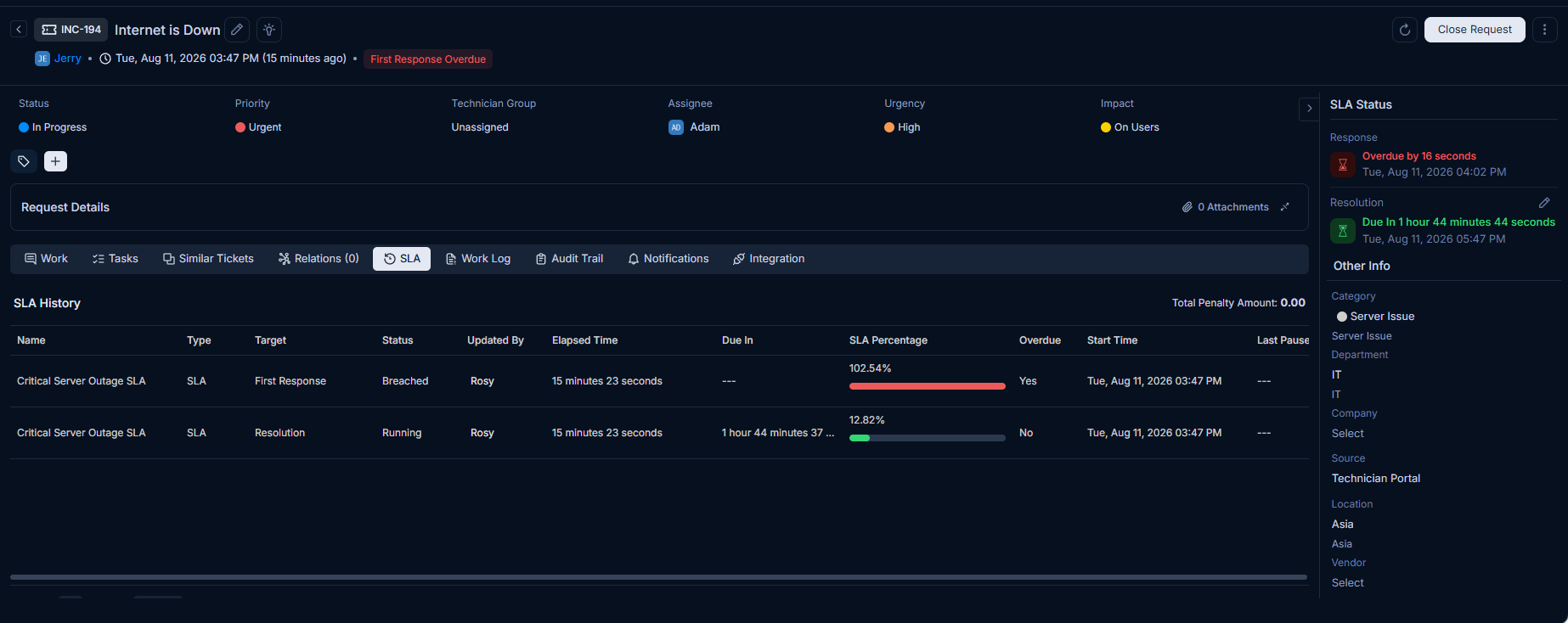Open the Server Issue category dropdown
1568x623 pixels.
(x=1375, y=317)
